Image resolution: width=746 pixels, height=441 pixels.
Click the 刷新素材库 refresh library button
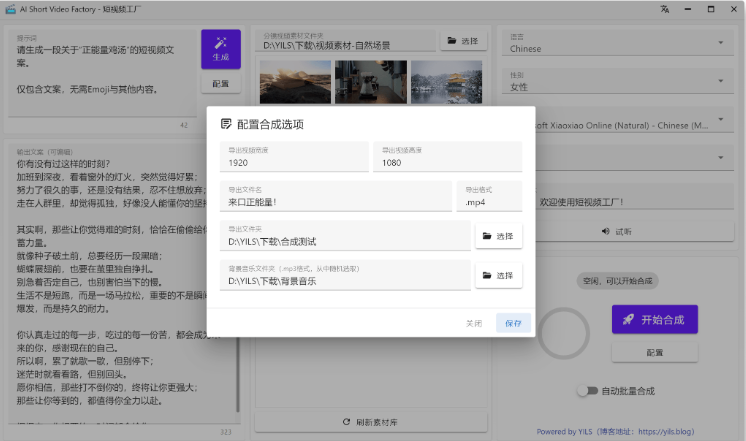[x=370, y=422]
